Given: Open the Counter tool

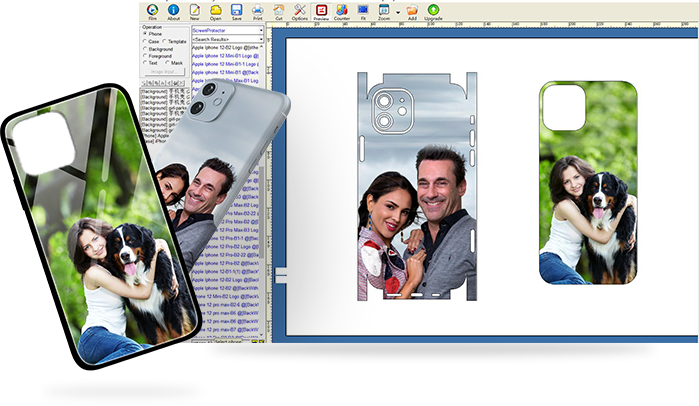Looking at the screenshot, I should point(342,12).
